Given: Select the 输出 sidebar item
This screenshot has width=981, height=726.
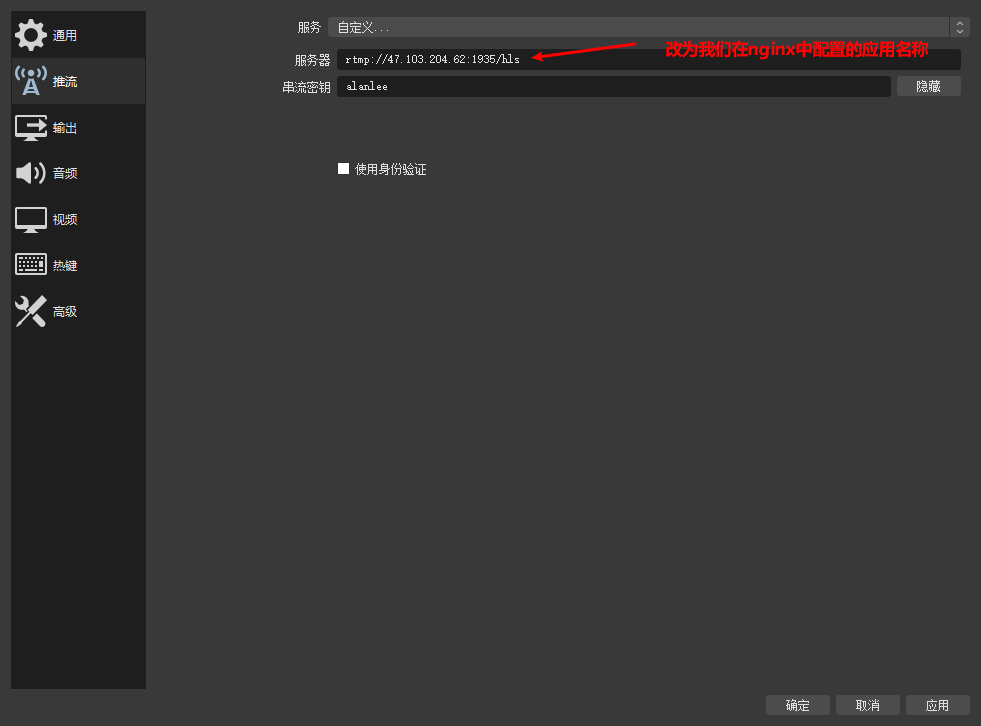Looking at the screenshot, I should pos(78,128).
